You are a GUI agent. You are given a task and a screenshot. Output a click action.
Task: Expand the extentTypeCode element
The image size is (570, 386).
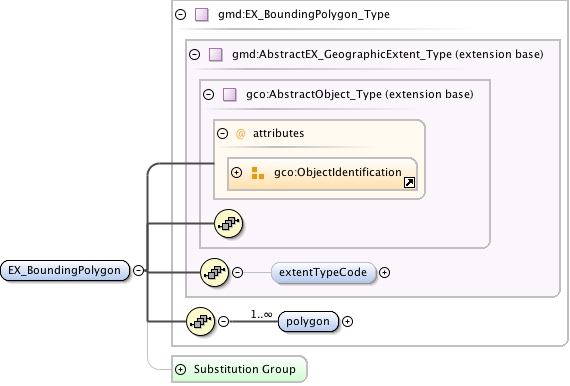pyautogui.click(x=385, y=272)
